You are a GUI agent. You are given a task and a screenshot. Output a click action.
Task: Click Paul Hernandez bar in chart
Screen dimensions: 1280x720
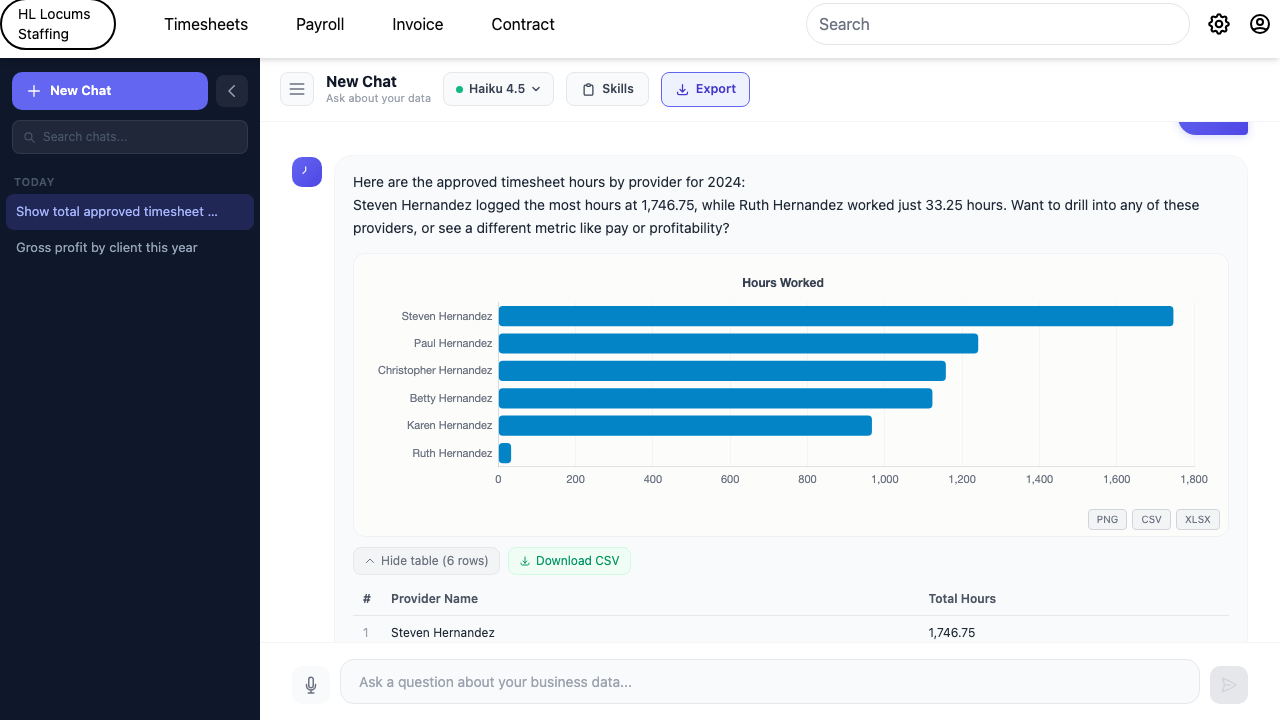click(738, 343)
